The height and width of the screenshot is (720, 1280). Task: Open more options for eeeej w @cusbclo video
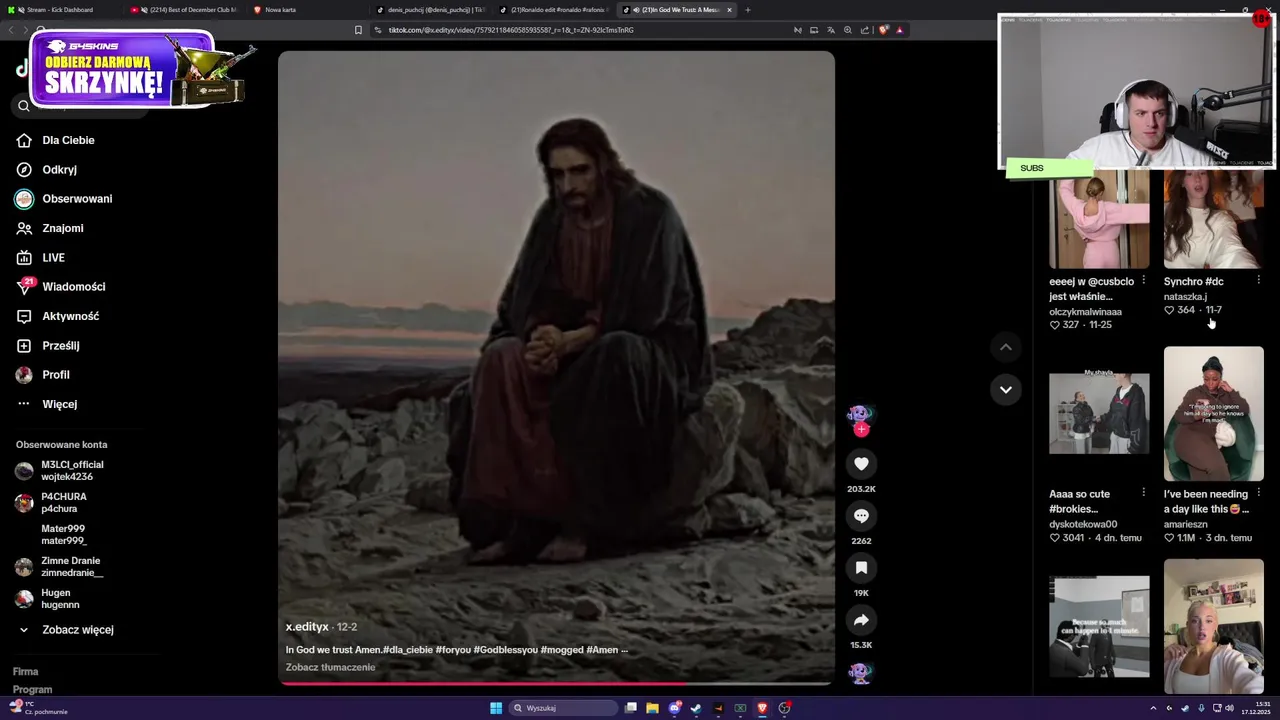(1143, 280)
